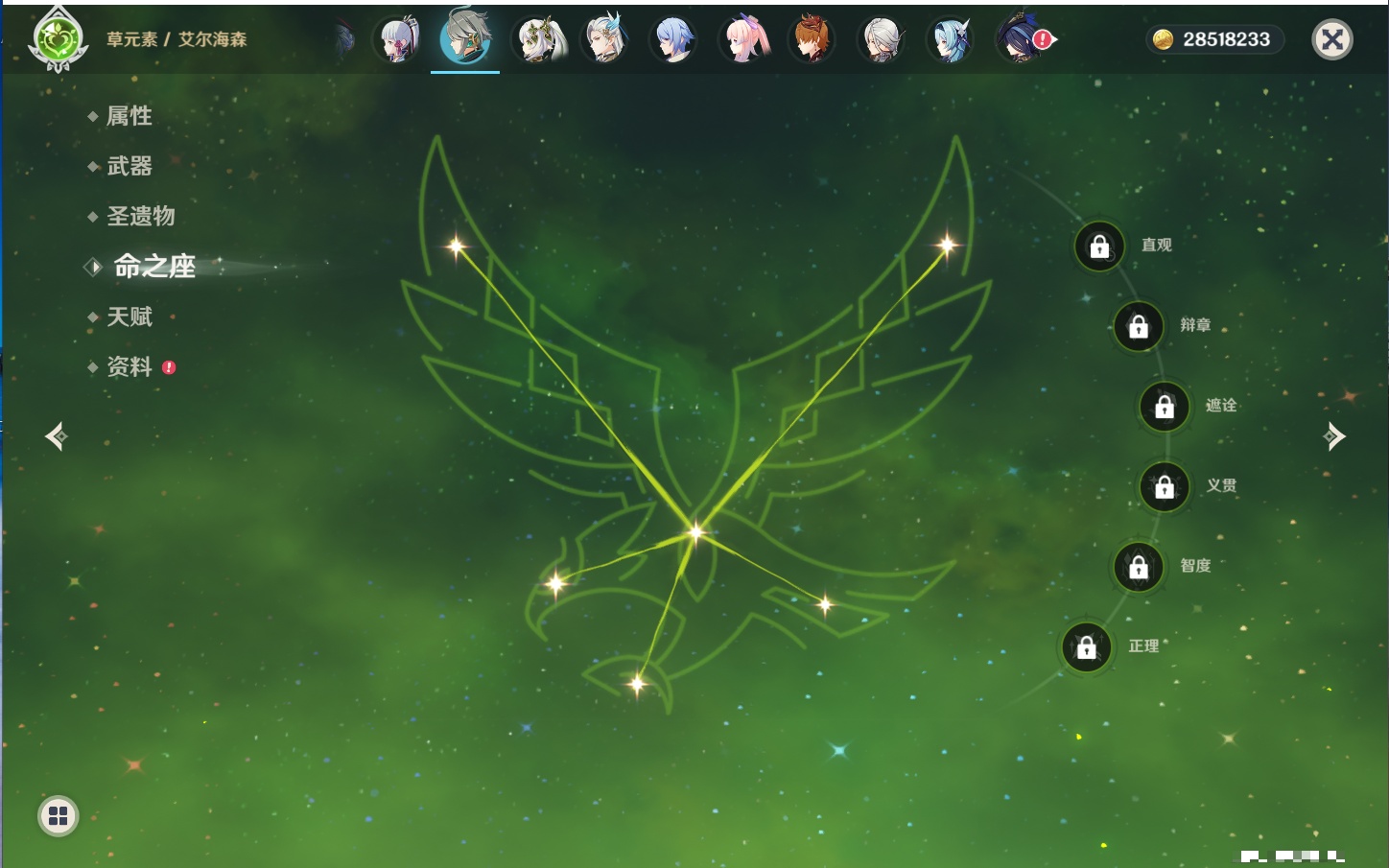Image resolution: width=1389 pixels, height=868 pixels.
Task: Click the 智度 constellation label
Action: pos(1195,566)
